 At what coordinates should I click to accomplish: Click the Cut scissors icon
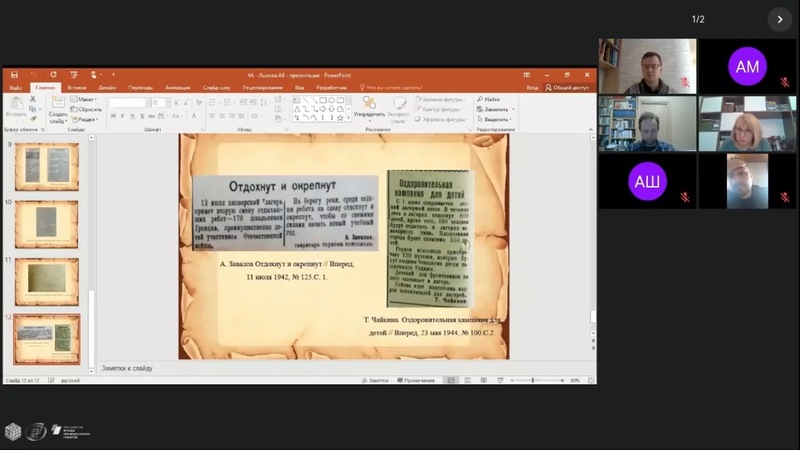33,99
